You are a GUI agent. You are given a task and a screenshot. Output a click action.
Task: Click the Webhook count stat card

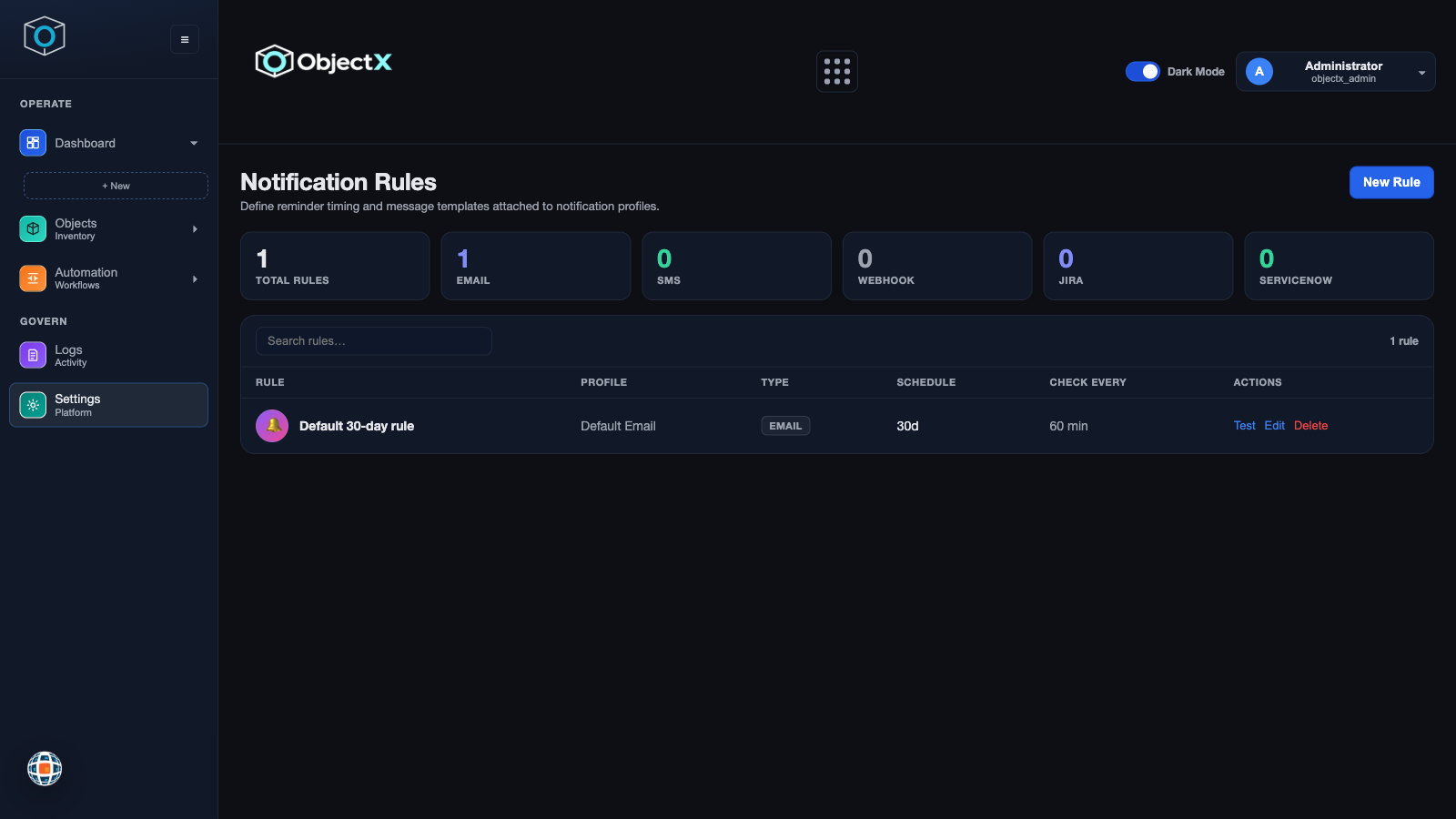click(937, 266)
